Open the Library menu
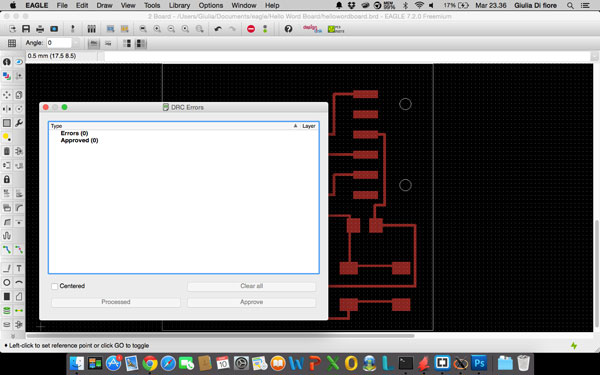600x375 pixels. click(x=179, y=5)
